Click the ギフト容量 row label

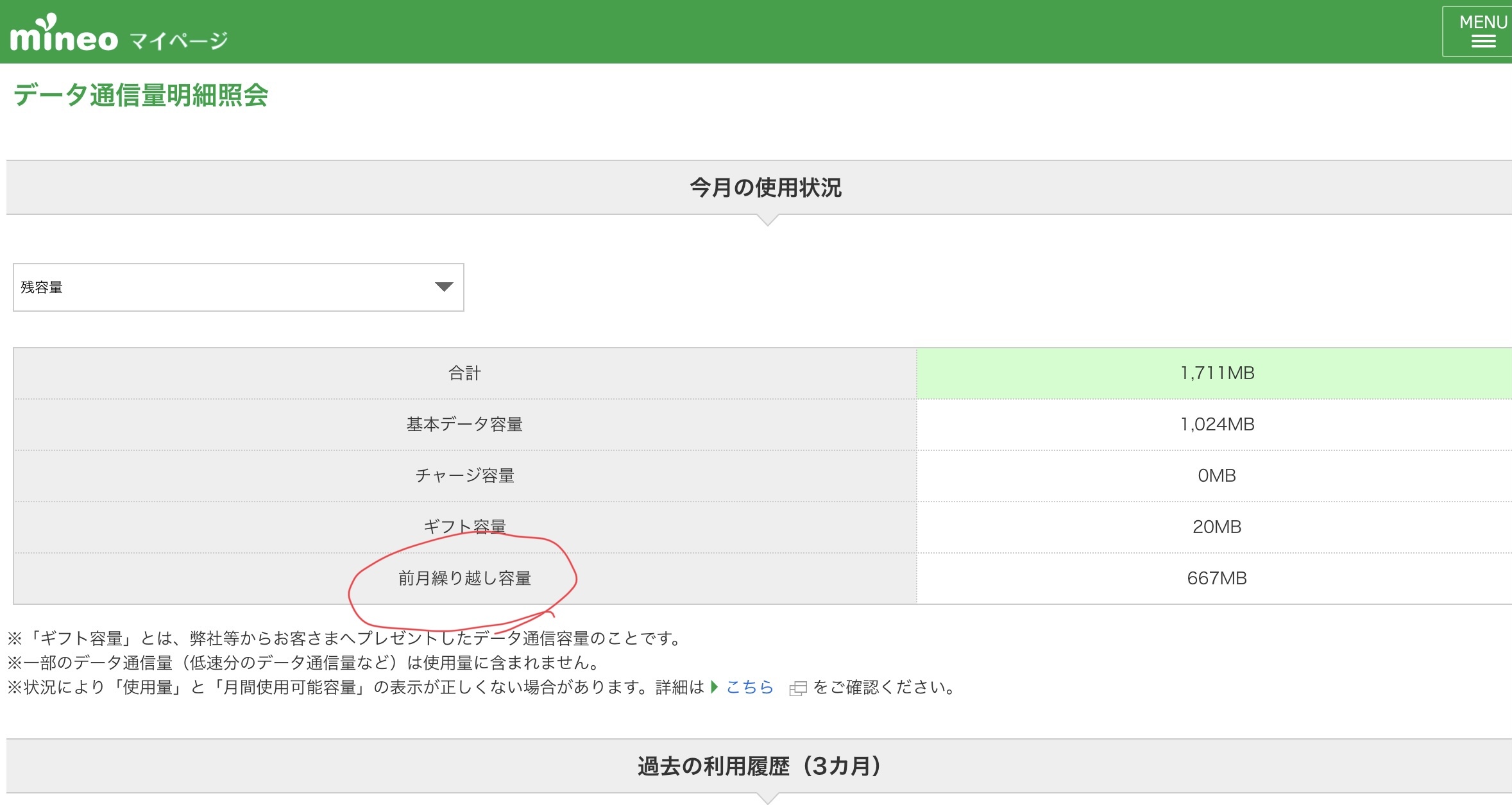pos(464,526)
